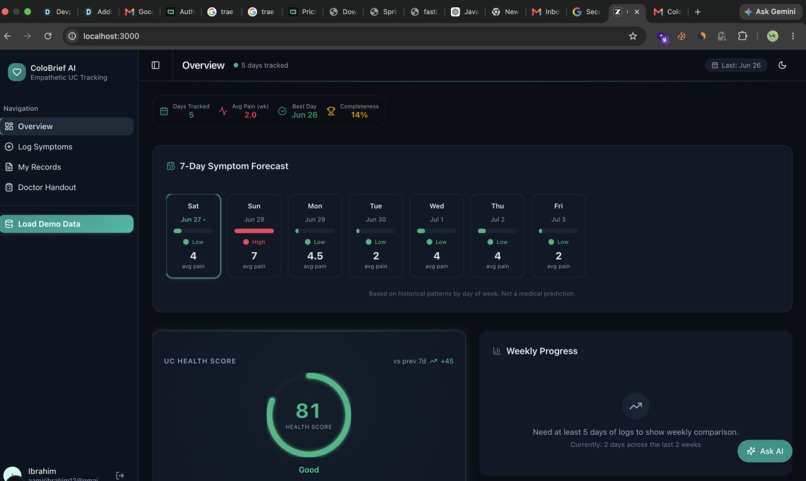Click the Overview page heading
The width and height of the screenshot is (806, 481).
203,65
